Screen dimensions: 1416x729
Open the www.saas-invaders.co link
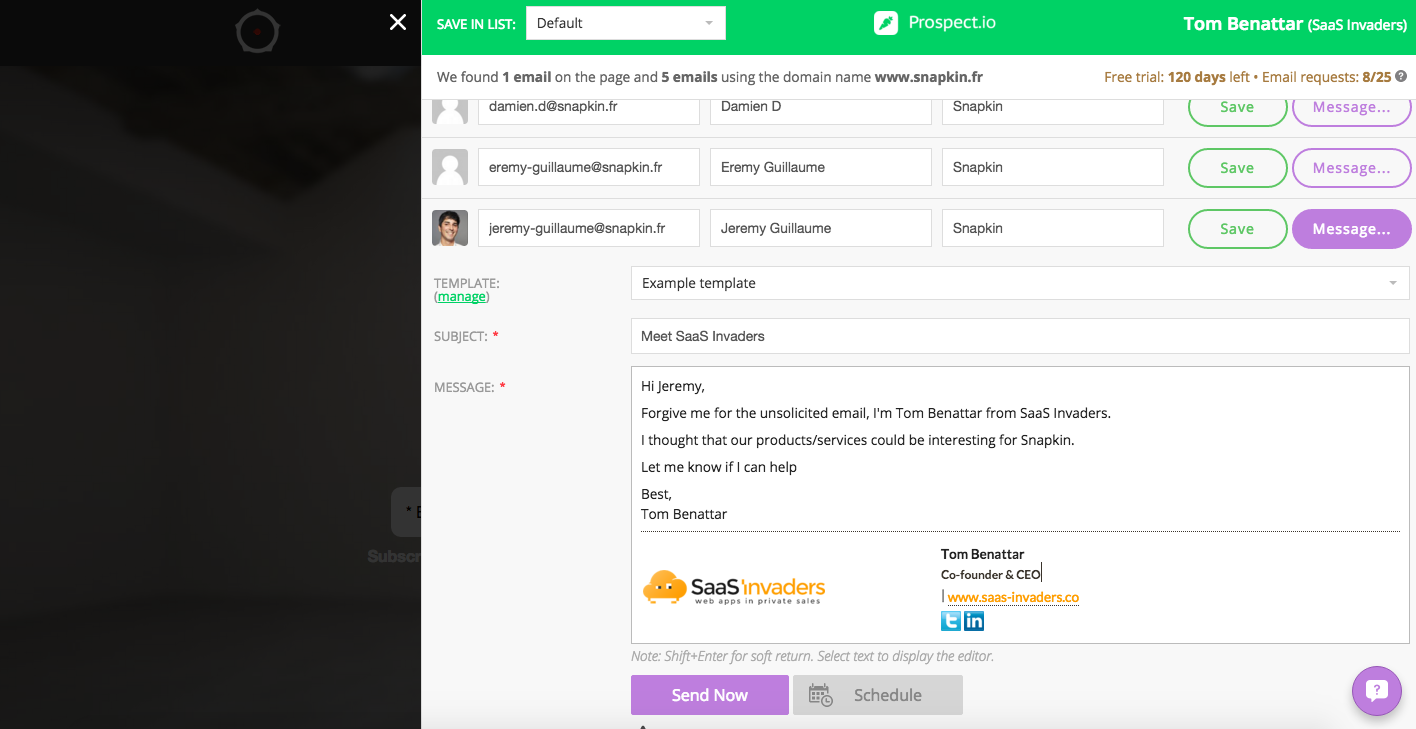(1013, 597)
